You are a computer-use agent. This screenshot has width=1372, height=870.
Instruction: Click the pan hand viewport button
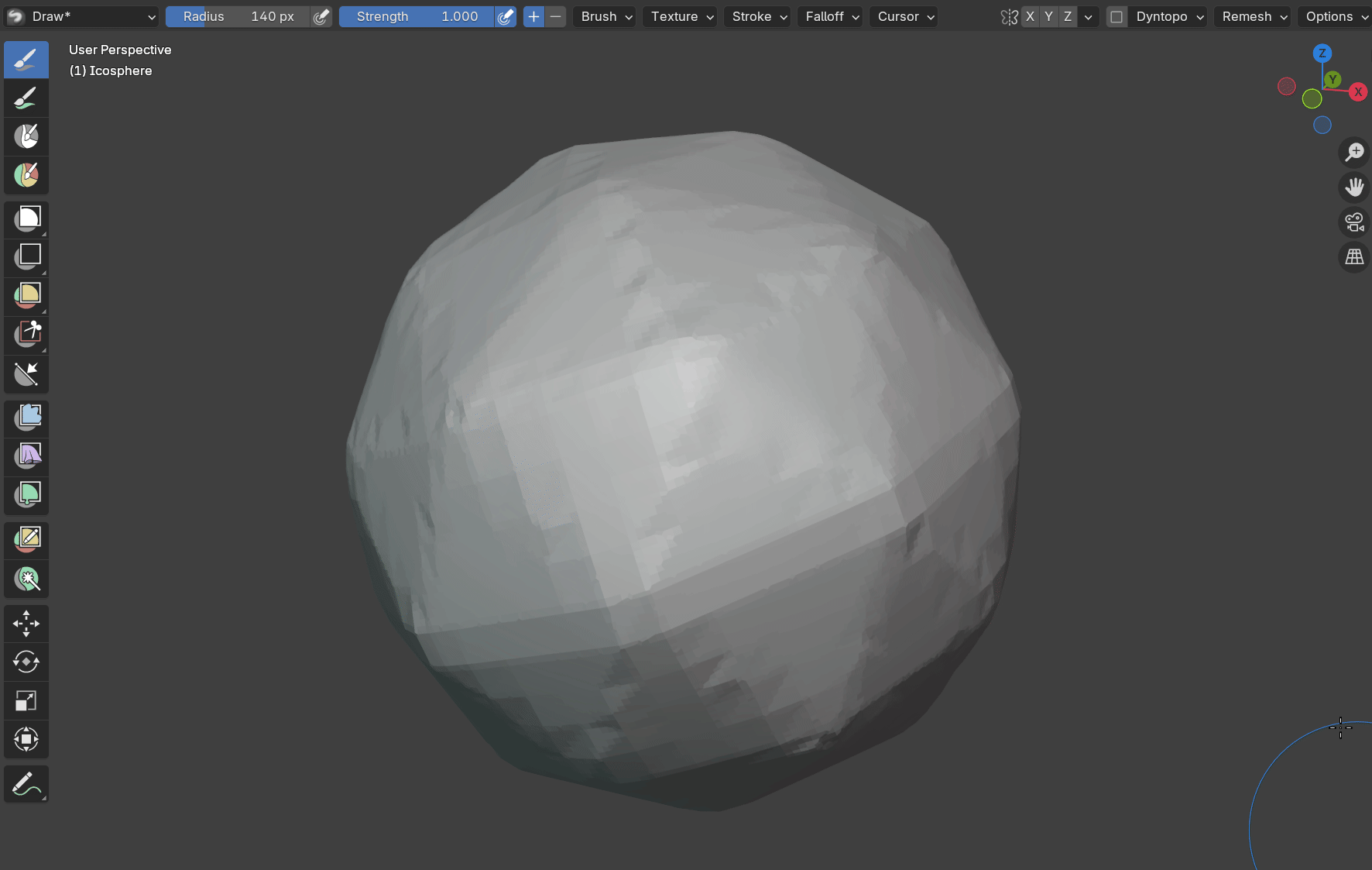(1354, 187)
